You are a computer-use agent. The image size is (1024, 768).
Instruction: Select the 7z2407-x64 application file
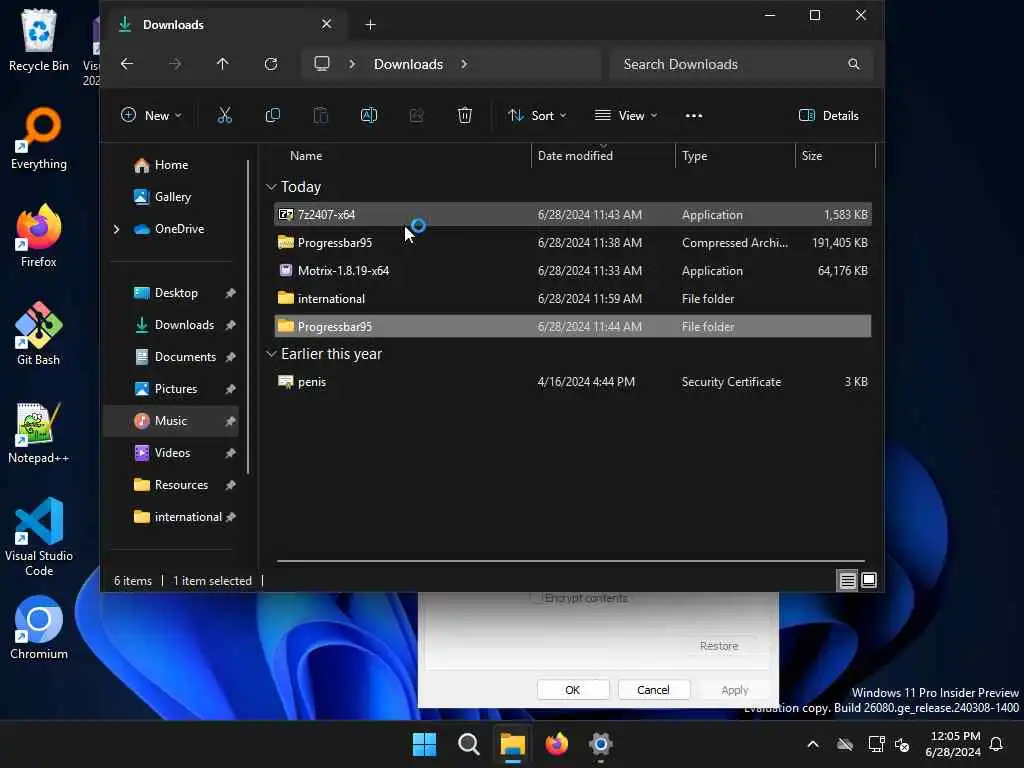tap(573, 215)
